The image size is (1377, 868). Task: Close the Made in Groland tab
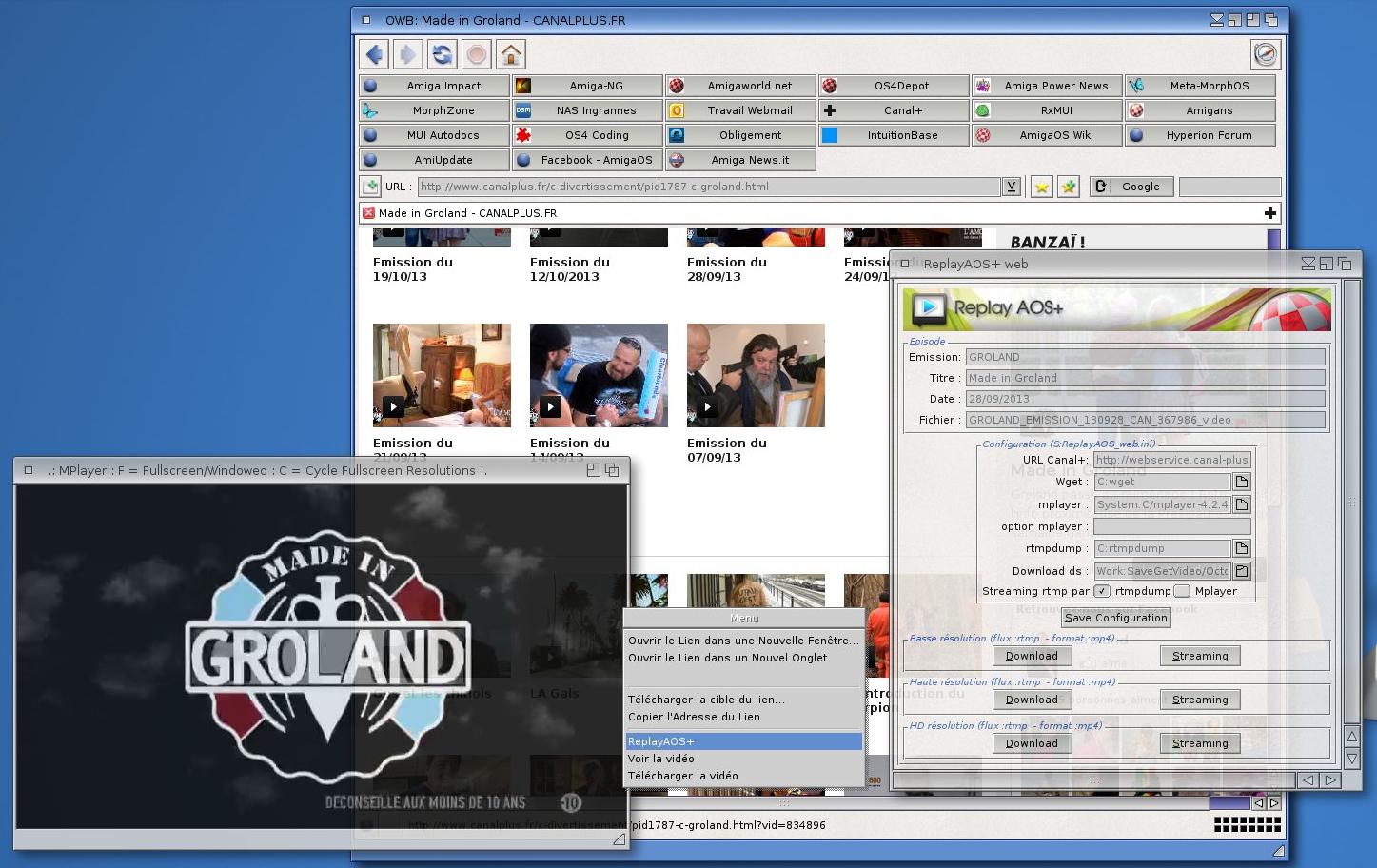coord(369,213)
